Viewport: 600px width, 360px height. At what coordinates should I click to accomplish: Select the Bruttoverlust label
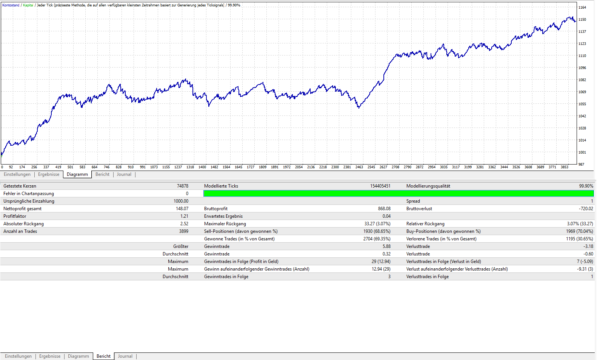tap(419, 209)
